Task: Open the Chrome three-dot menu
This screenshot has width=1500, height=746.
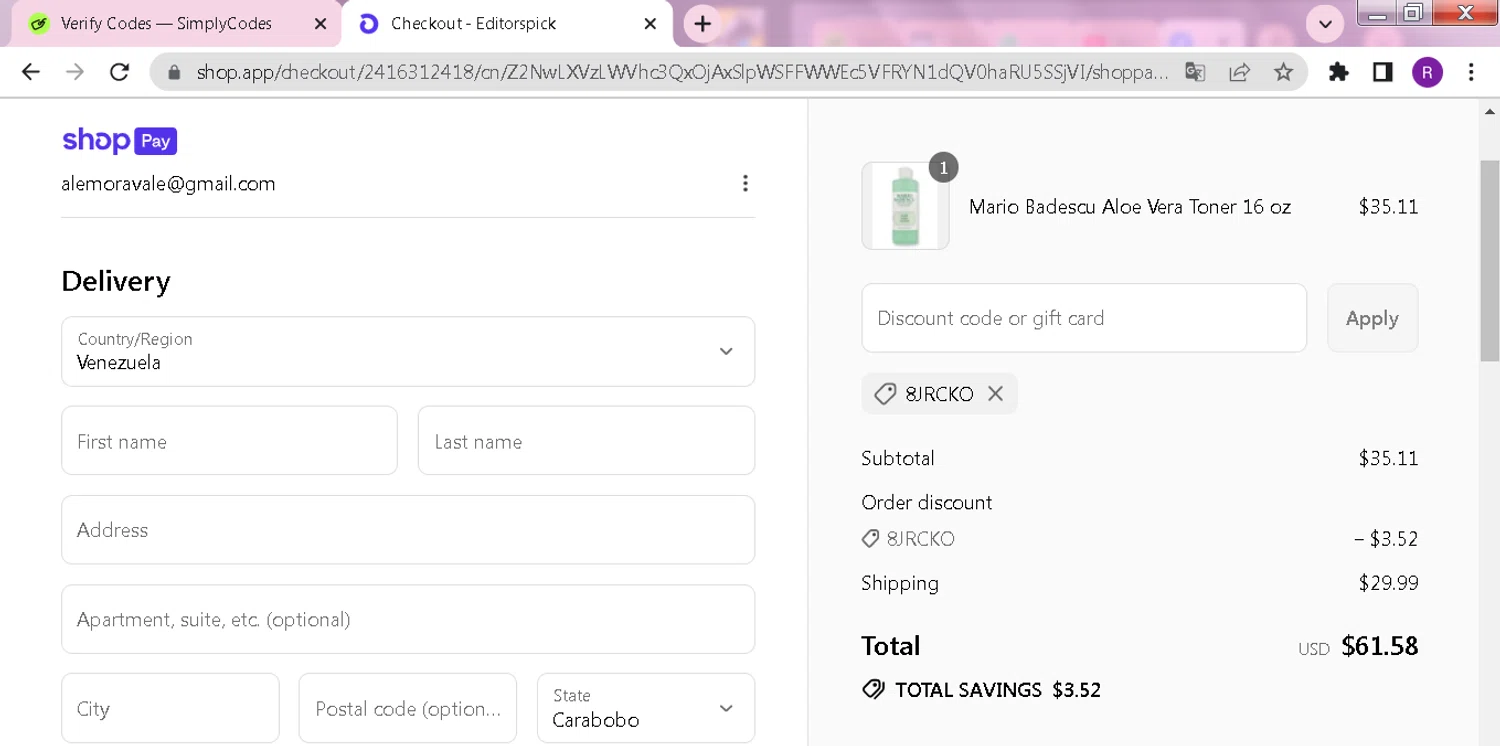Action: pyautogui.click(x=1470, y=72)
